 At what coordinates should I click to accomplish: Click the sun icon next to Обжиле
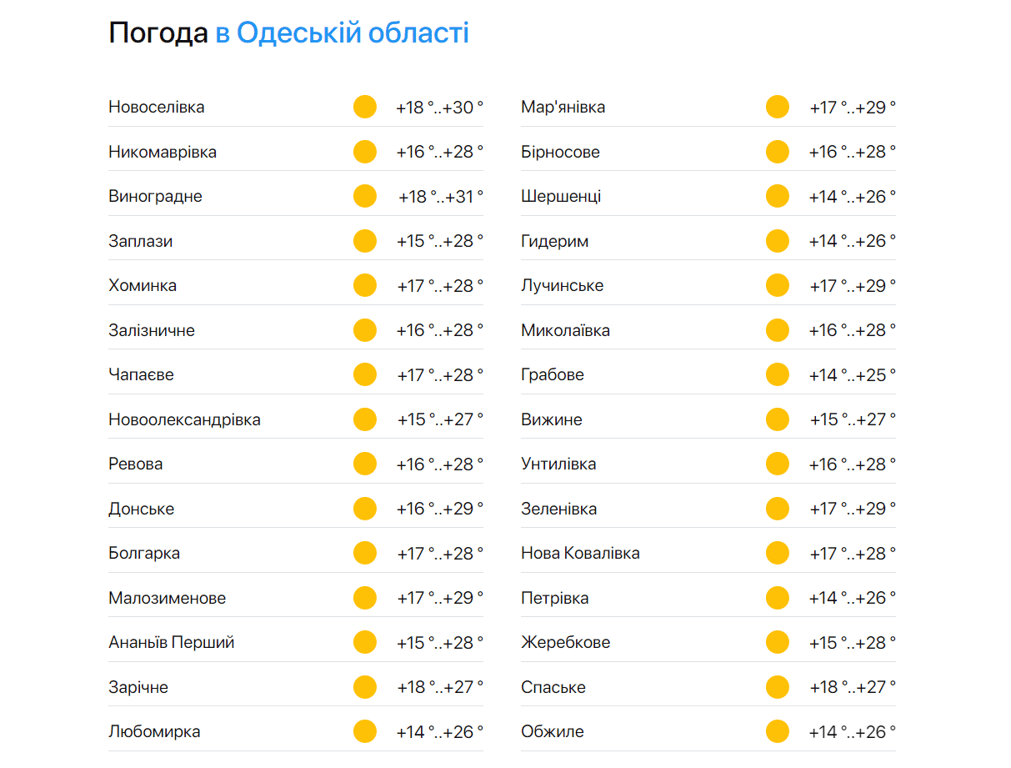777,731
